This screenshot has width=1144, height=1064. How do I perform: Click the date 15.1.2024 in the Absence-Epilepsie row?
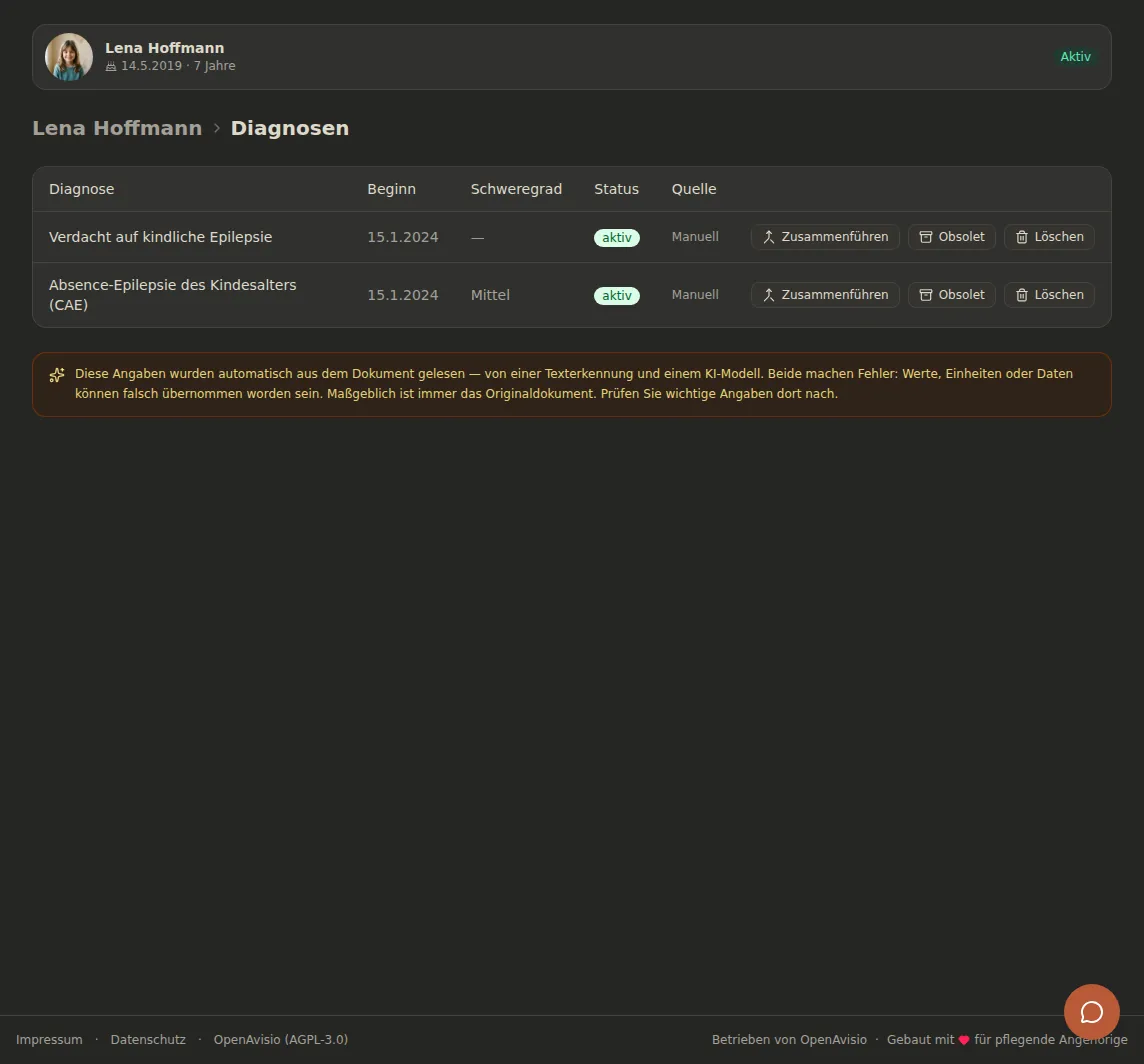403,296
